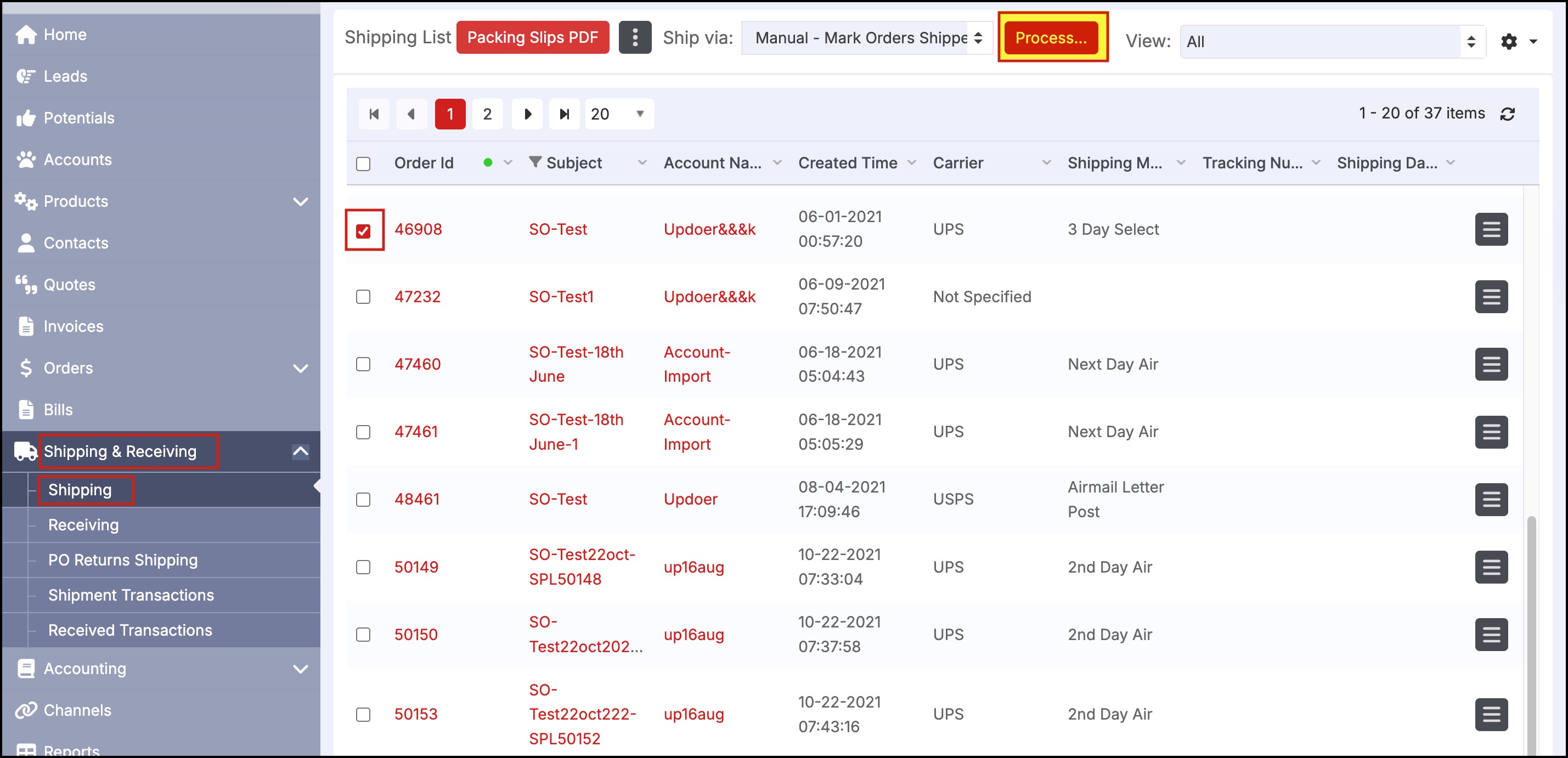
Task: Click the Process... button
Action: point(1051,38)
